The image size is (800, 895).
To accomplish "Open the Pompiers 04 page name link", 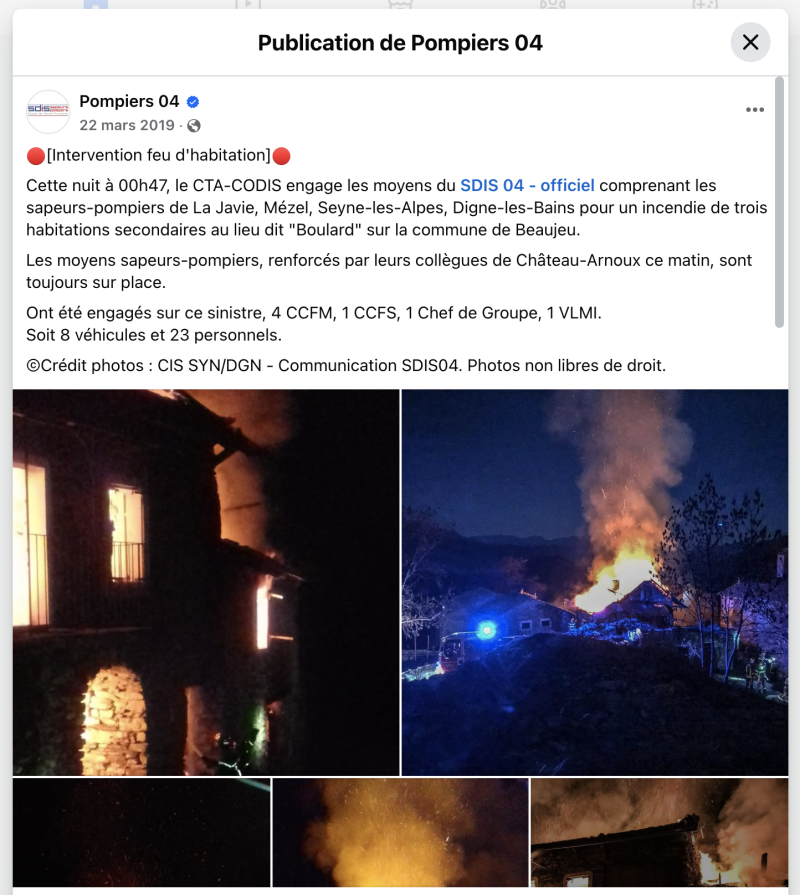I will tap(129, 101).
